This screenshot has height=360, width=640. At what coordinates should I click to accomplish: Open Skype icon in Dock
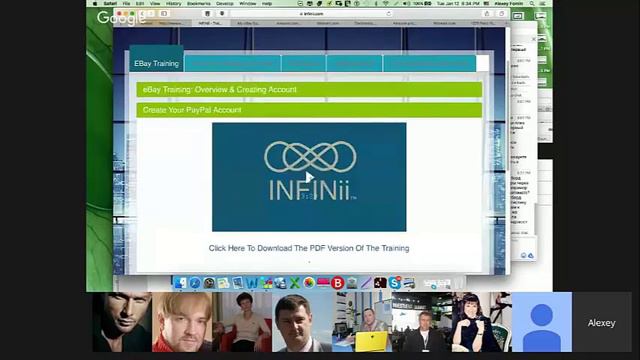[395, 282]
